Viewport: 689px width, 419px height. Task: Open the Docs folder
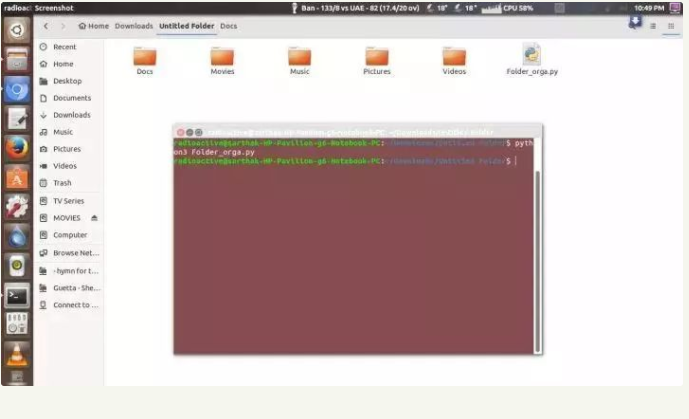(x=145, y=61)
